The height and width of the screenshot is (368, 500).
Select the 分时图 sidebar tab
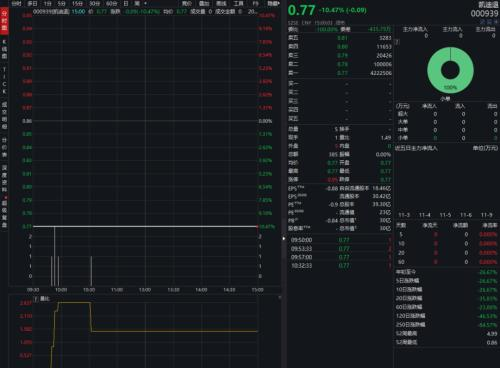point(4,21)
